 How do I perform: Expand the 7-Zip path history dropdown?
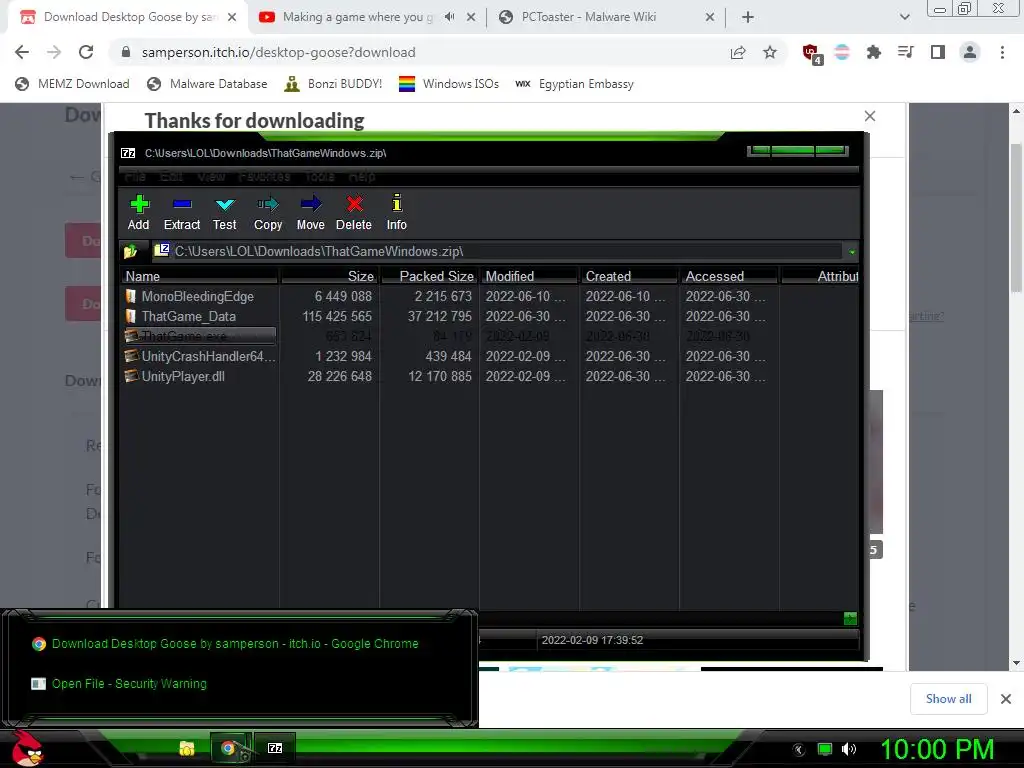tap(852, 251)
